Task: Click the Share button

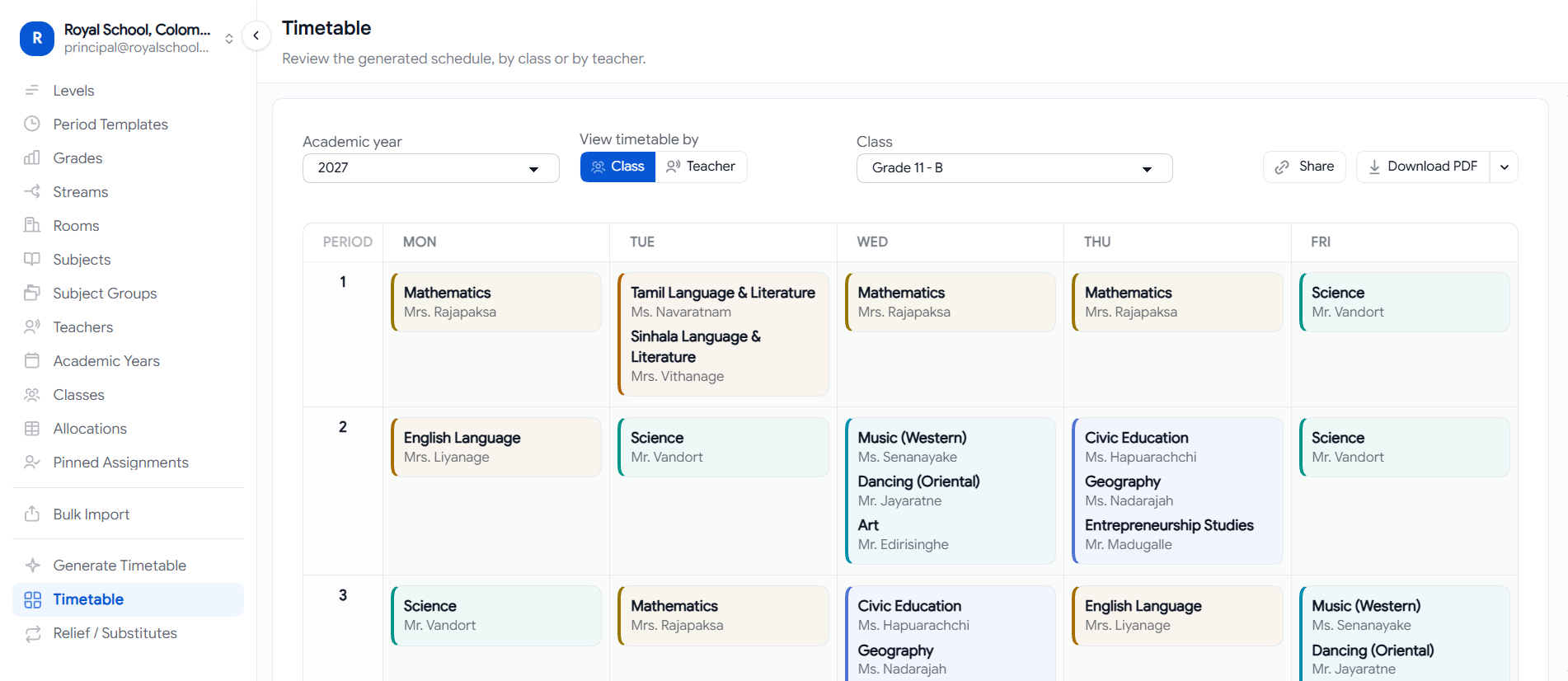Action: pos(1304,167)
